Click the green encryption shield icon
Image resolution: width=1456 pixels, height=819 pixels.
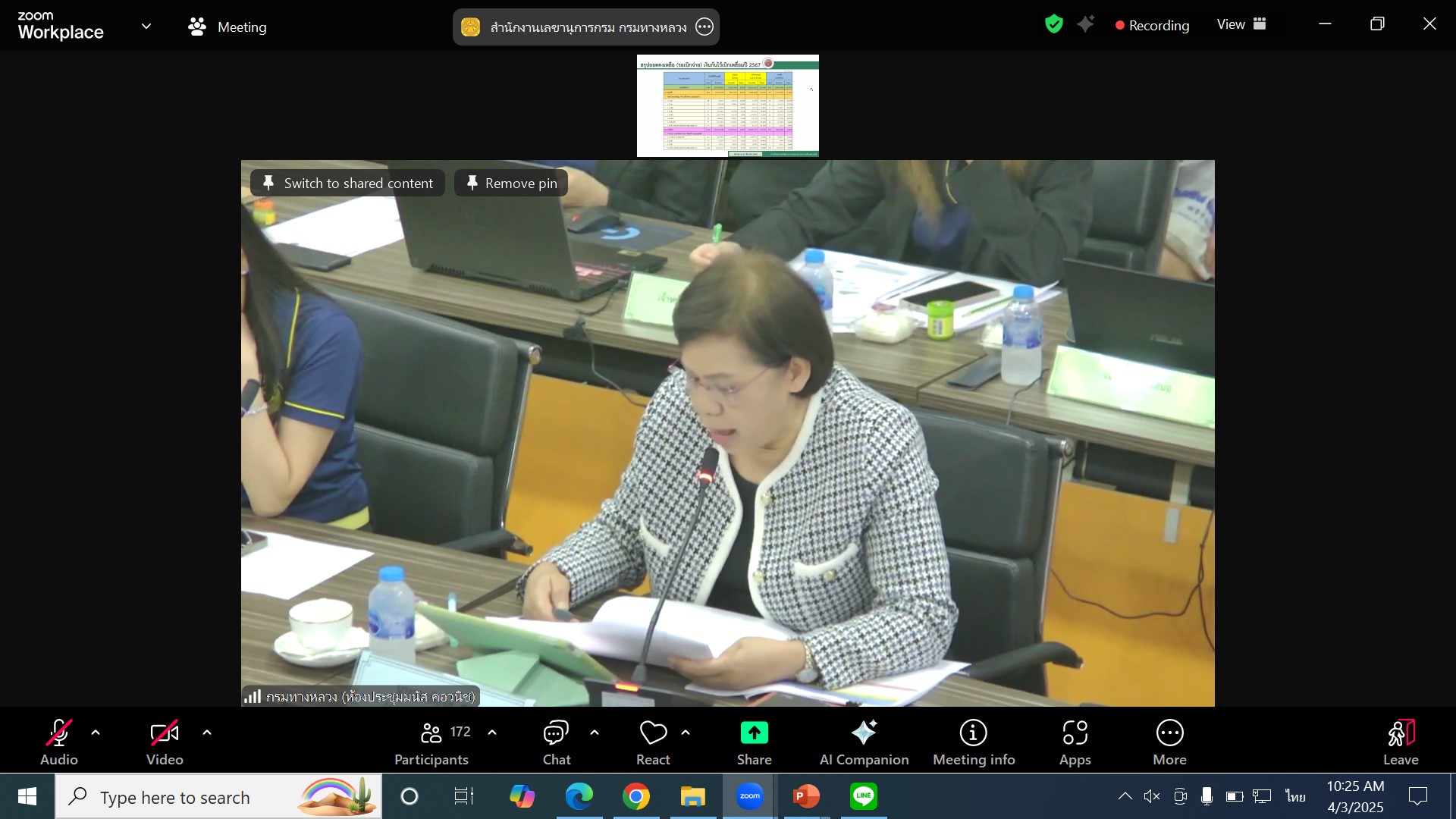click(x=1053, y=24)
